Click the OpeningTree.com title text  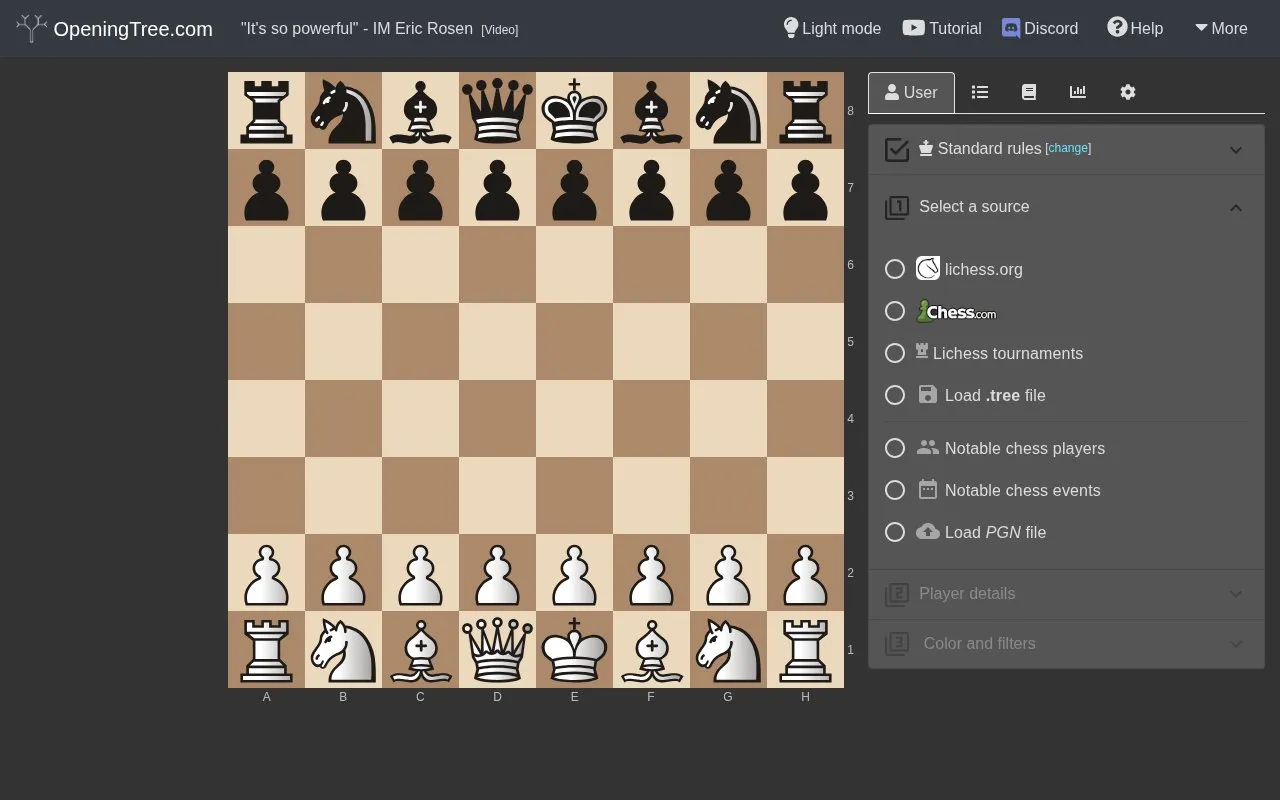click(133, 29)
